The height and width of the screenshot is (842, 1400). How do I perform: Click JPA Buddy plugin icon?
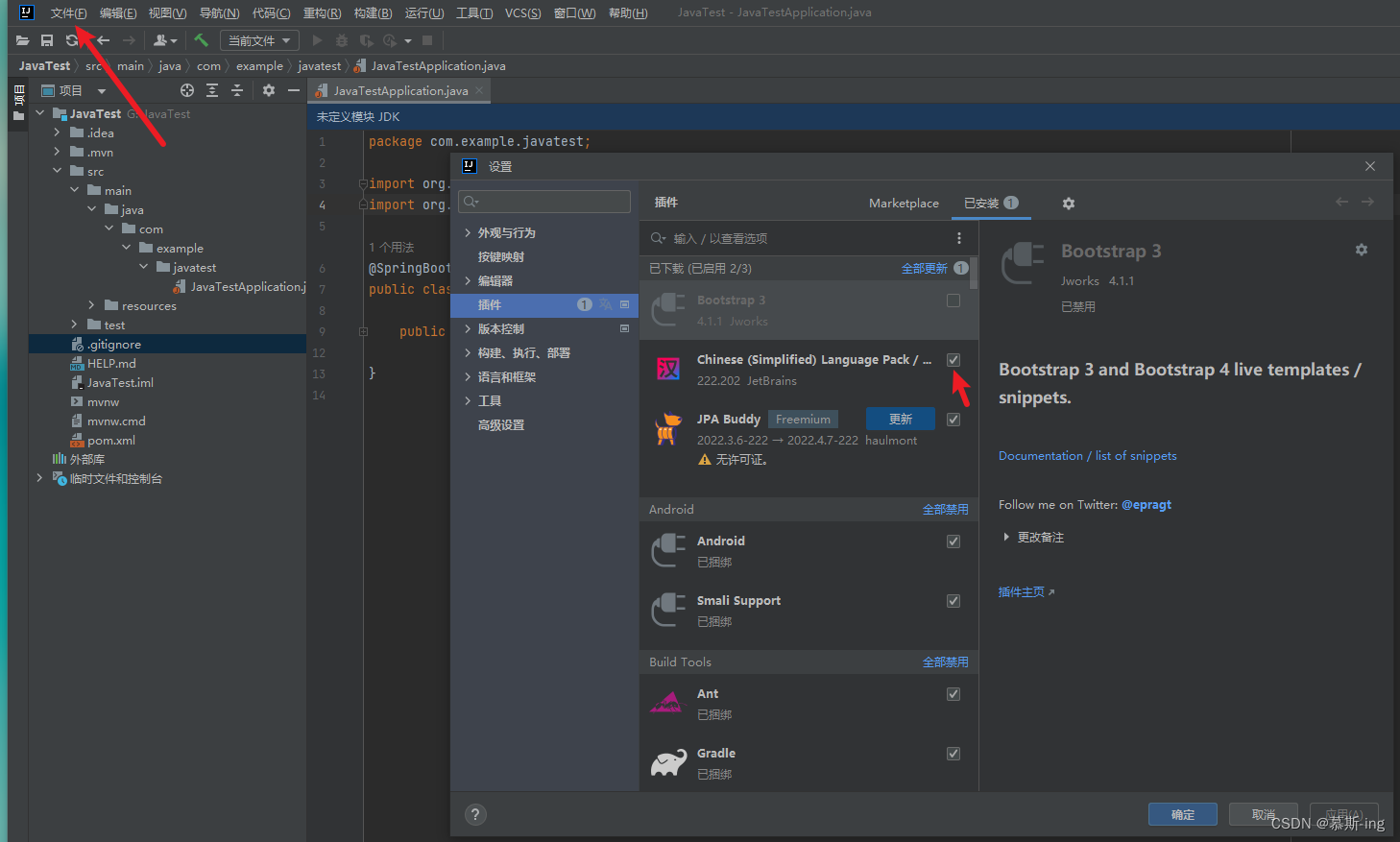667,428
